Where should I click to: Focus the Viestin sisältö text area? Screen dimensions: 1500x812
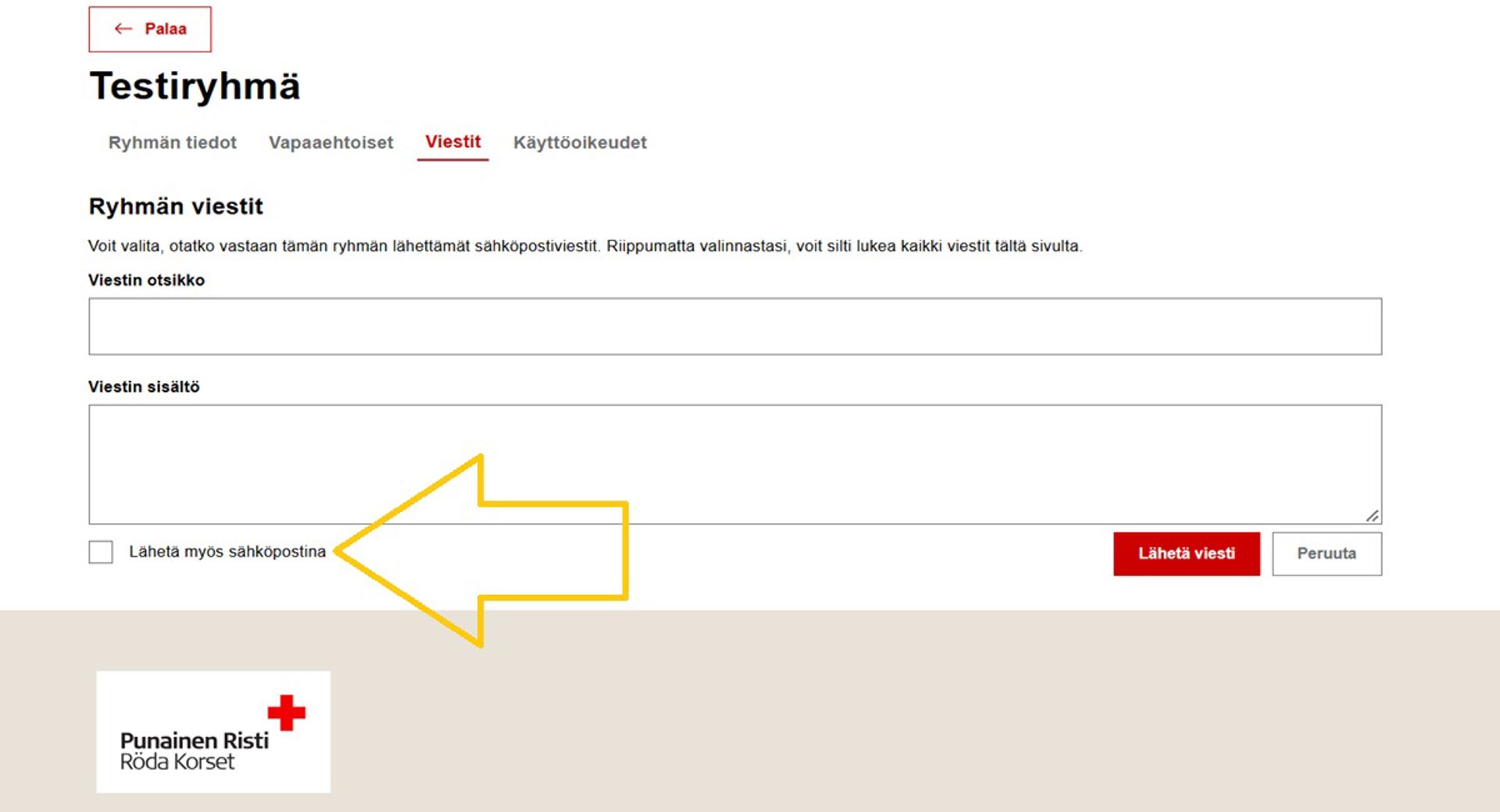pos(735,465)
